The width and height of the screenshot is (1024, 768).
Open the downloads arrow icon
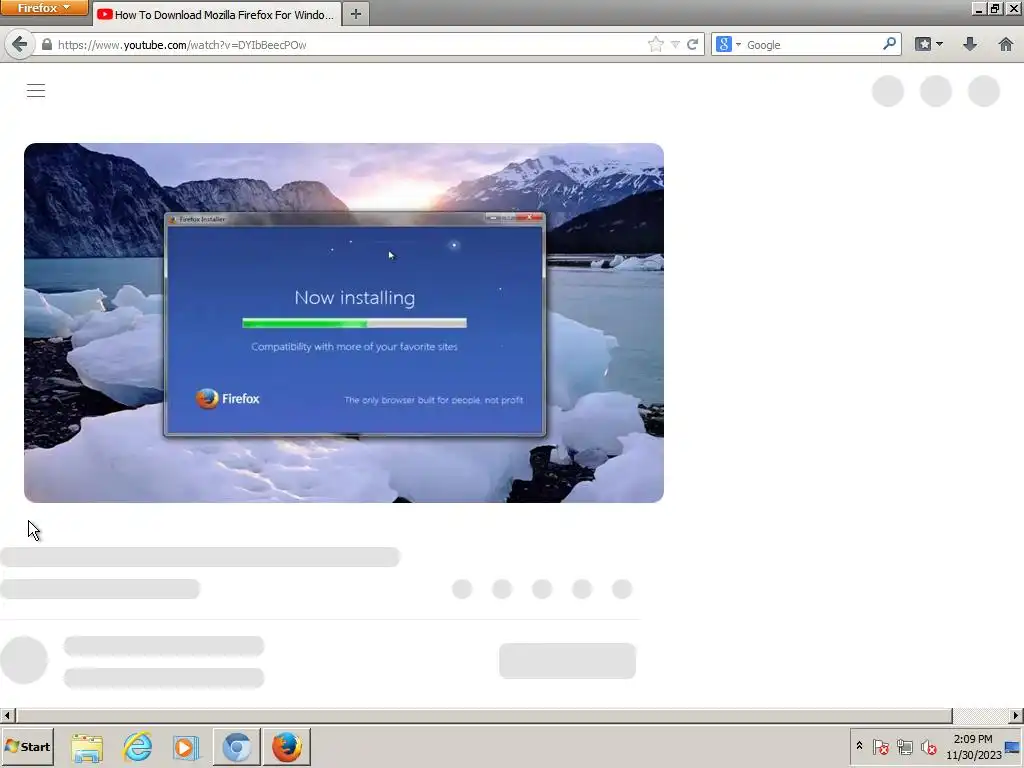(x=970, y=44)
